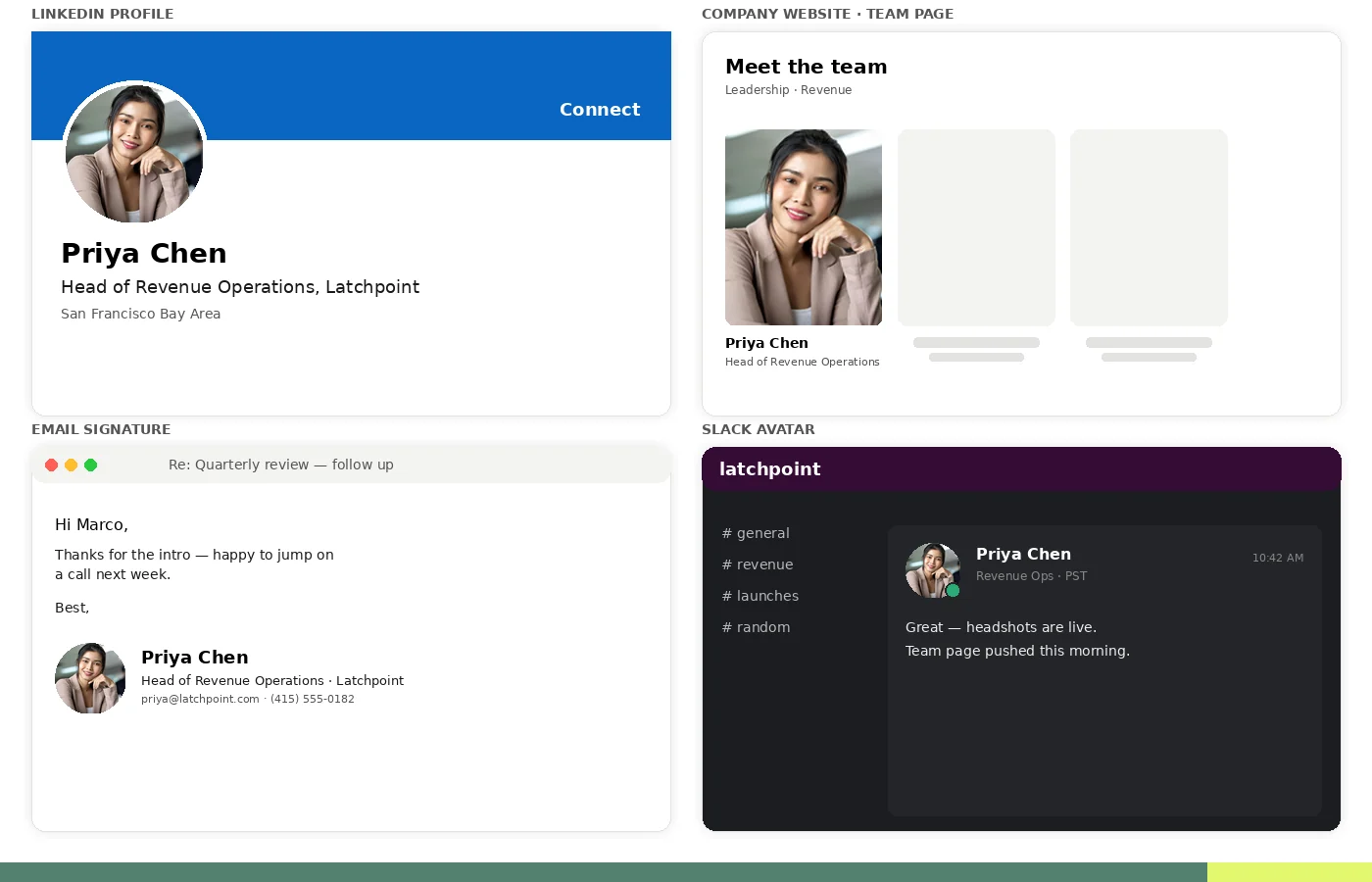Open the #general channel

(x=756, y=533)
